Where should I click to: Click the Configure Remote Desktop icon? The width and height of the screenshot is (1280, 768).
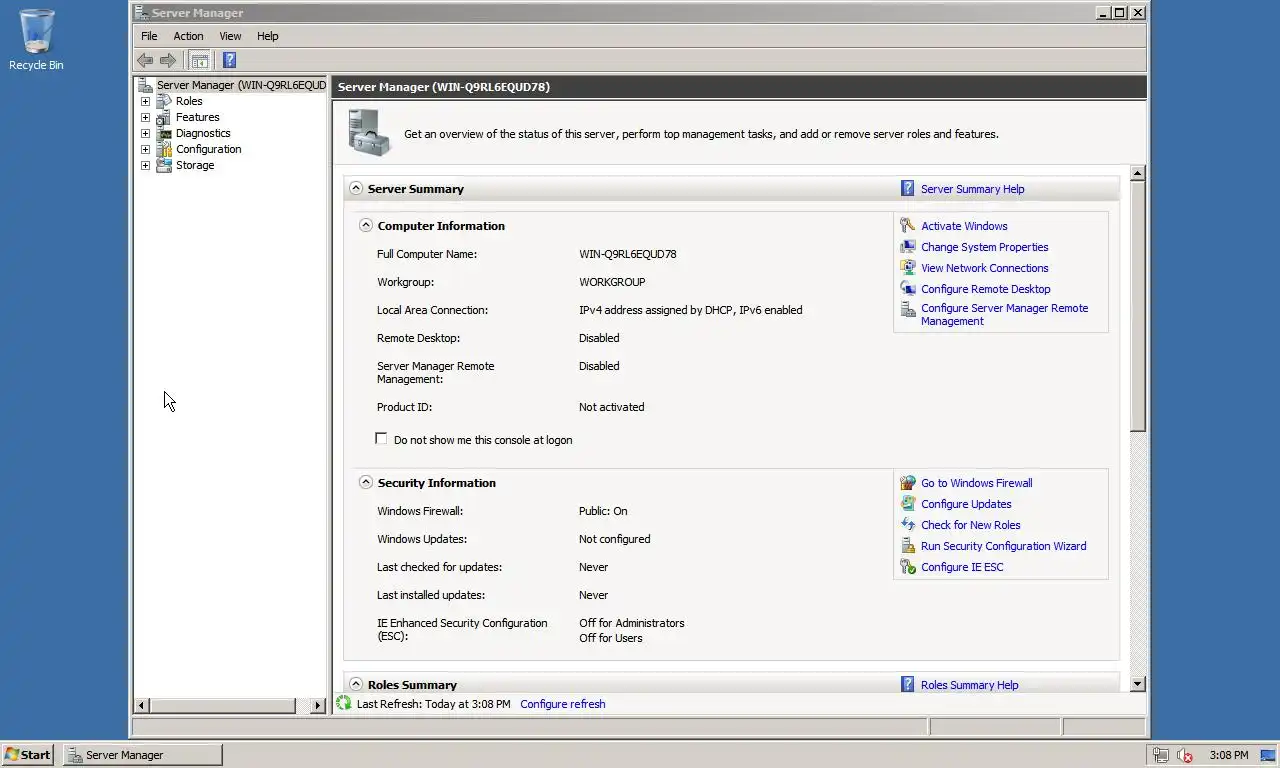click(907, 289)
